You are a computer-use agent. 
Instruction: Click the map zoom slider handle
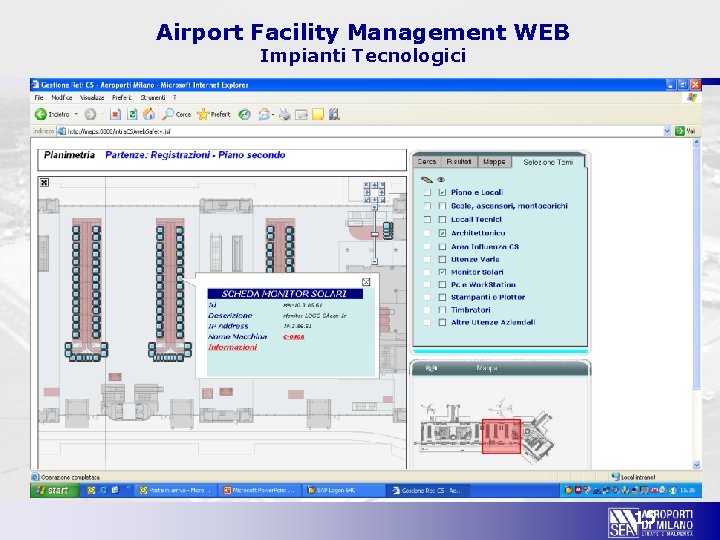(375, 234)
